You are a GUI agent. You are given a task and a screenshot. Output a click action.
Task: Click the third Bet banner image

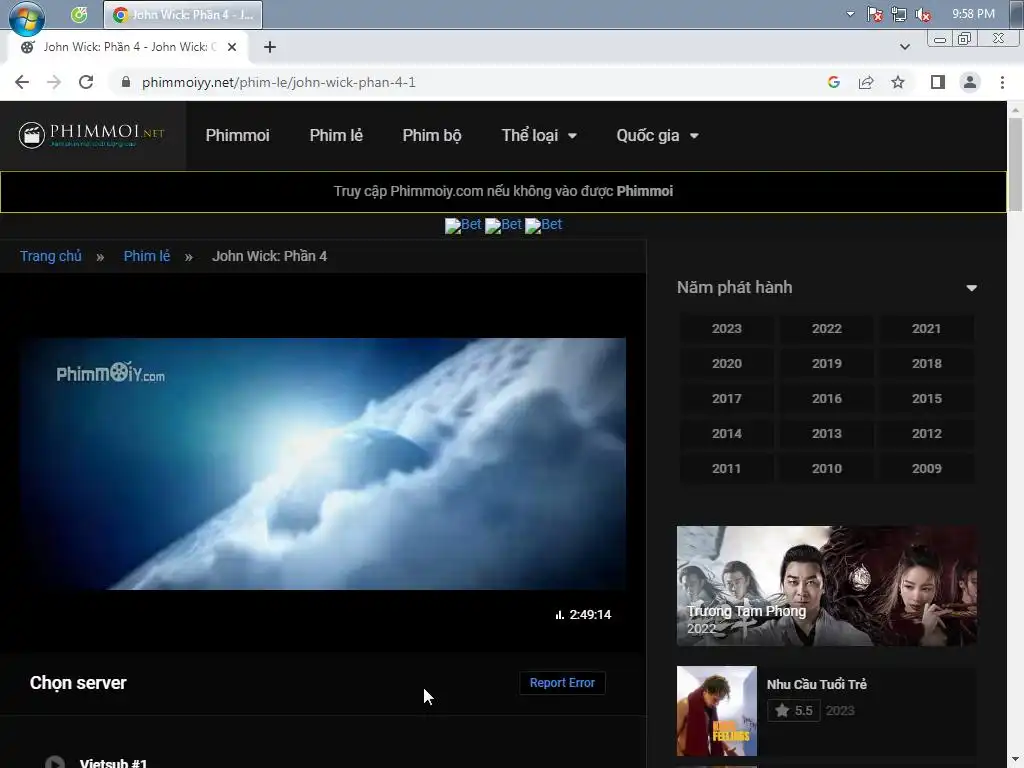coord(543,225)
